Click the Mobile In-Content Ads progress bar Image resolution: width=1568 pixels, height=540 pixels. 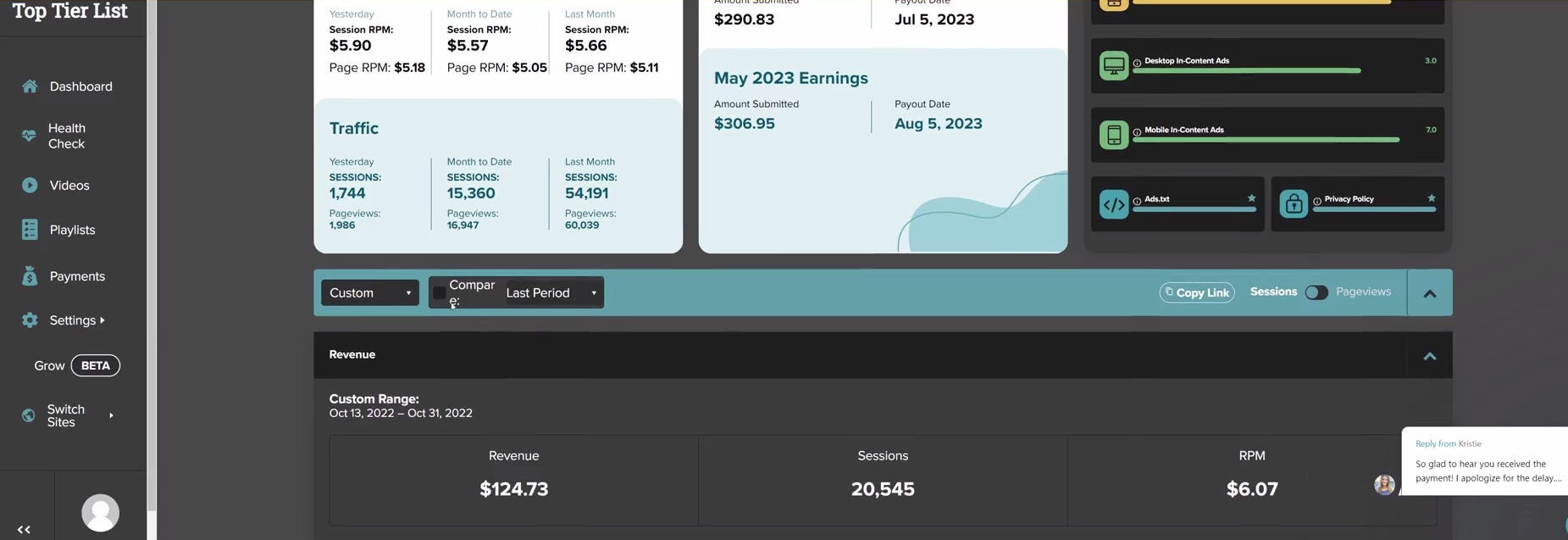(x=1266, y=140)
